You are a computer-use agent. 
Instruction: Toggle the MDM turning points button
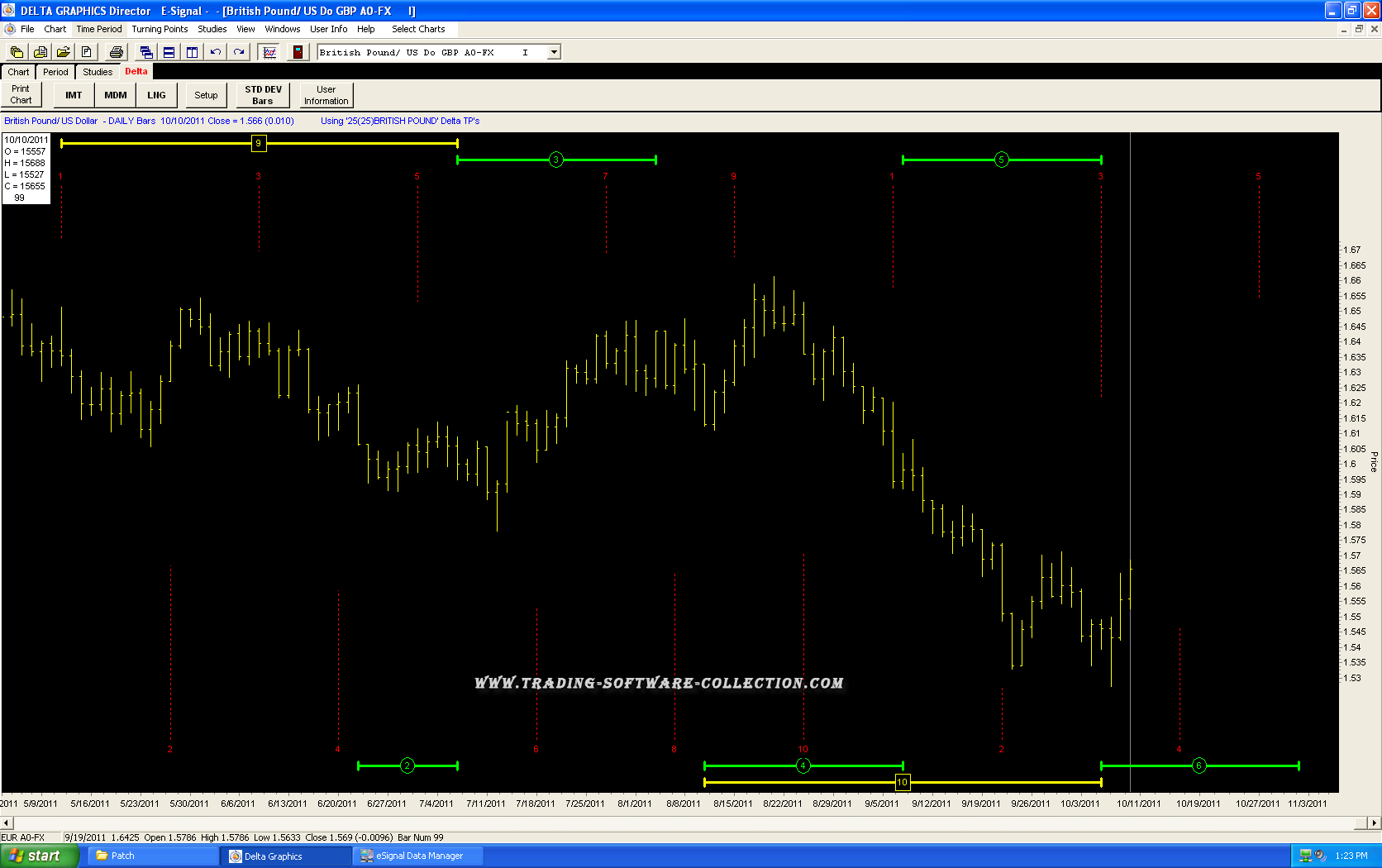(x=116, y=95)
